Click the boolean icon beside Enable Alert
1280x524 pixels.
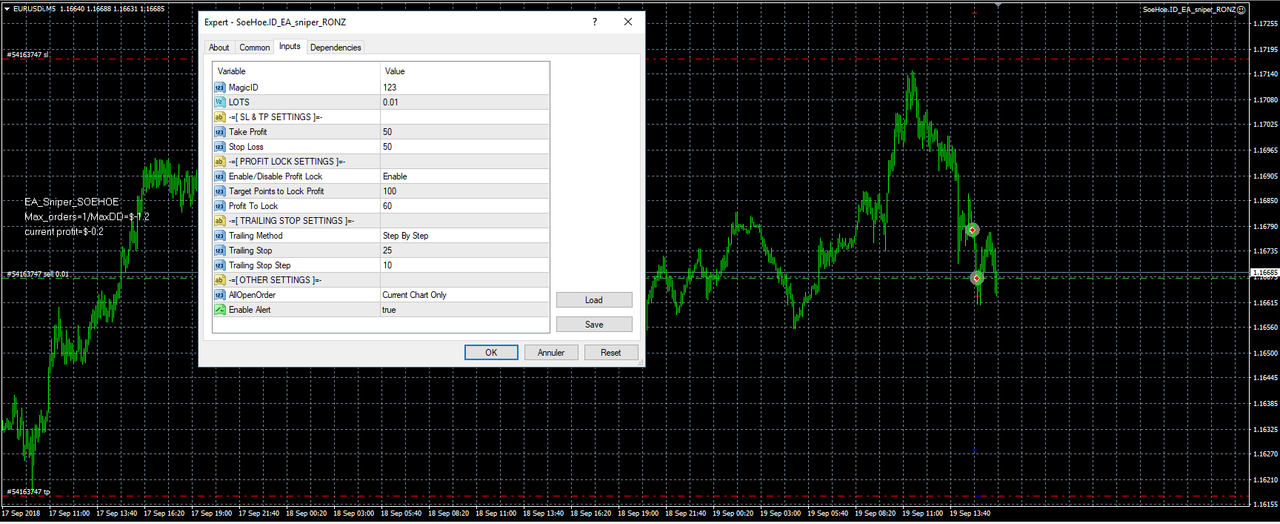pos(220,310)
